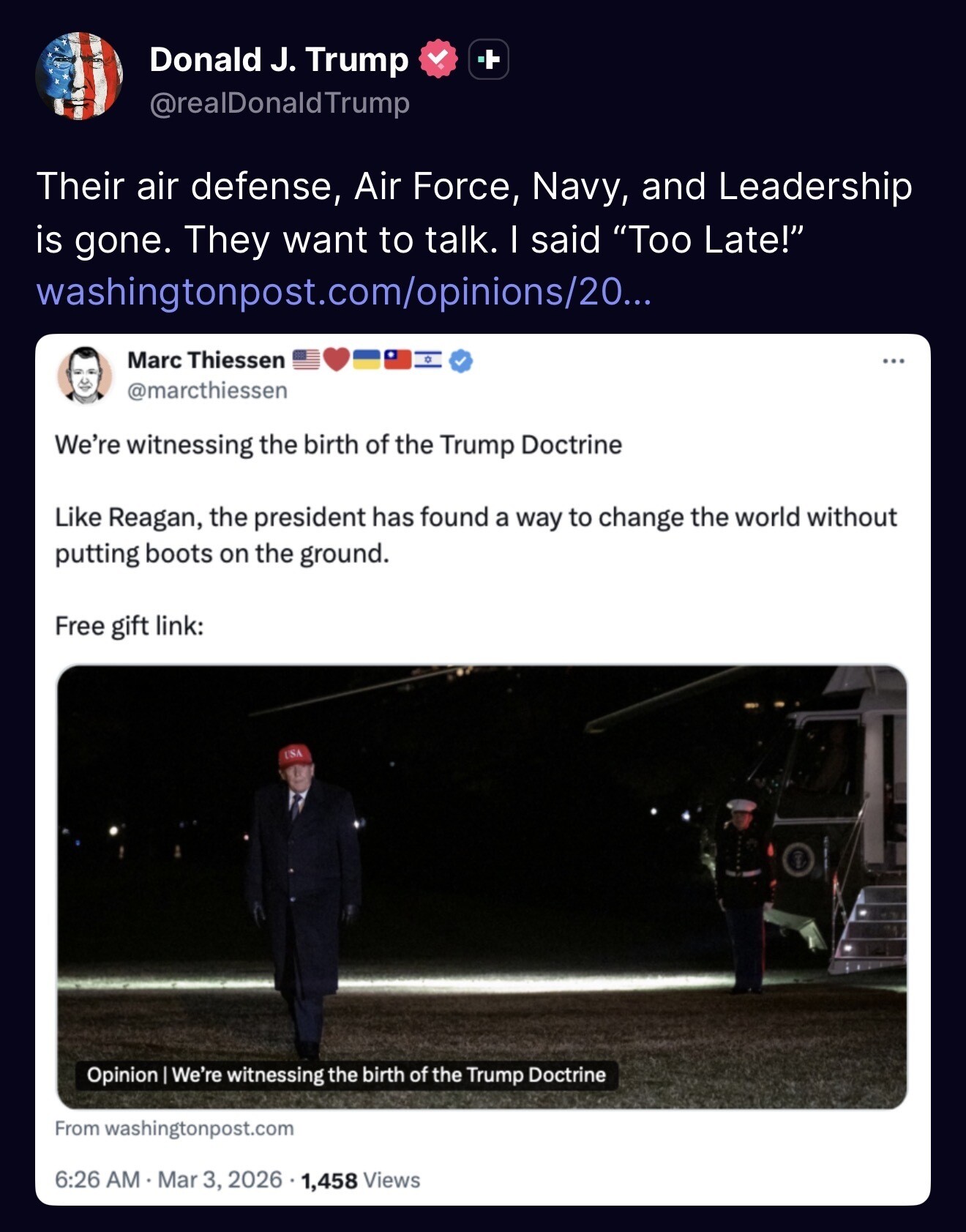Click the Donald J. Trump display name
This screenshot has width=966, height=1232.
pyautogui.click(x=279, y=60)
